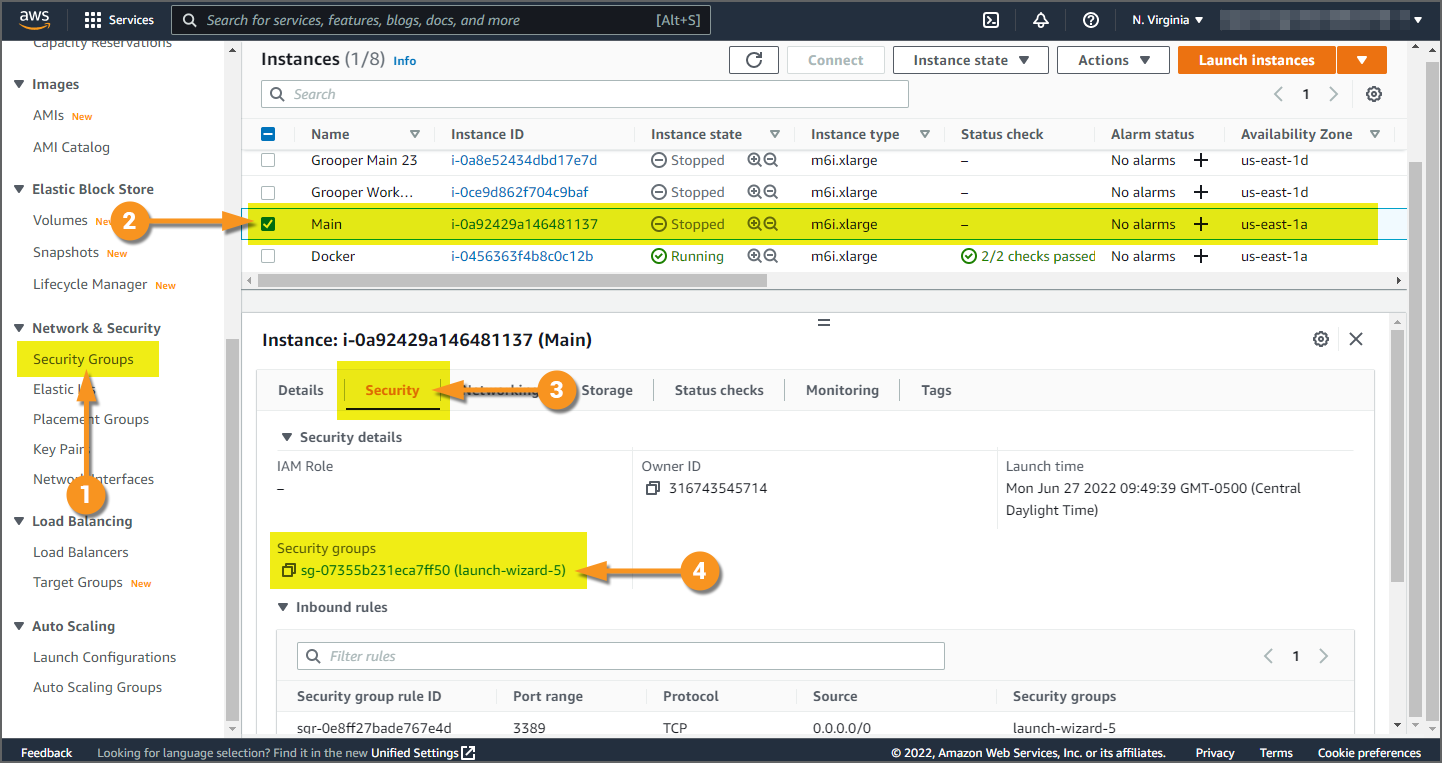Switch to the Security tab
Screen dimensions: 1442x763
392,390
